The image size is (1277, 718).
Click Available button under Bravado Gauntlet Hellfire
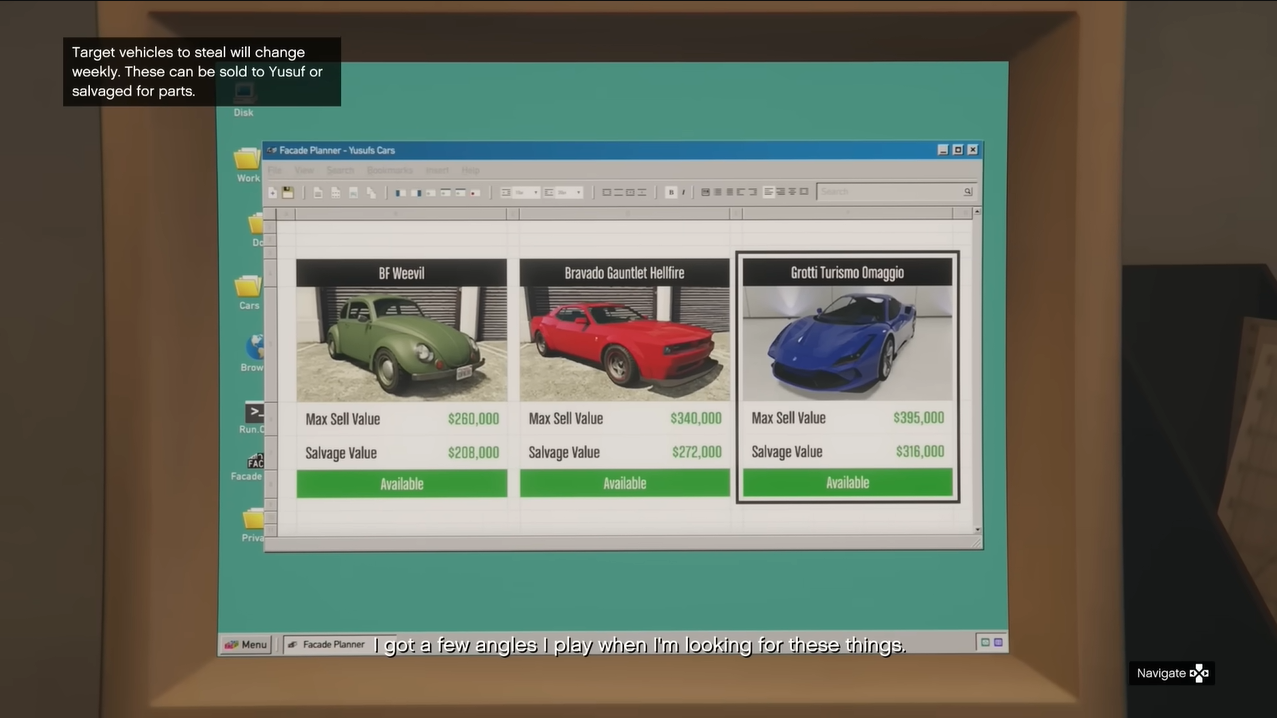pos(624,483)
